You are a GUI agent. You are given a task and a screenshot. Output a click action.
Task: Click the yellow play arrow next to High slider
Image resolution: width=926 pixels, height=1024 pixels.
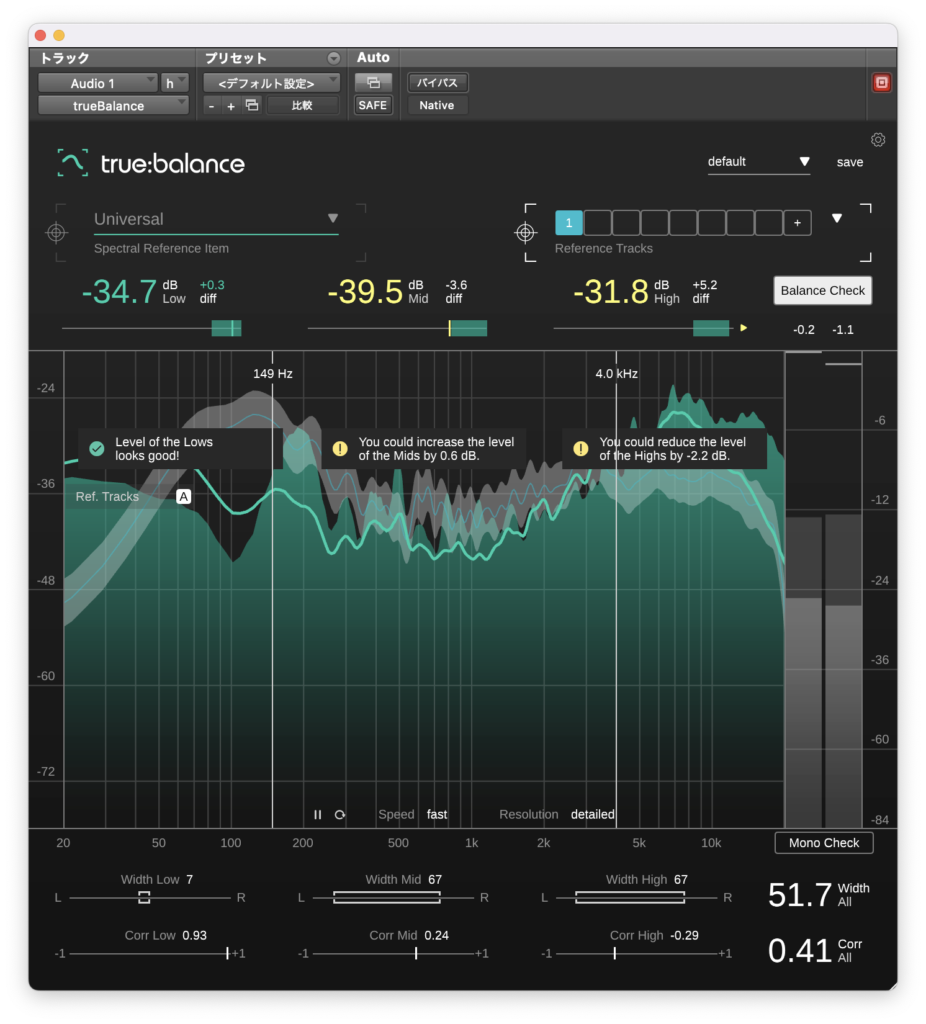pos(743,328)
